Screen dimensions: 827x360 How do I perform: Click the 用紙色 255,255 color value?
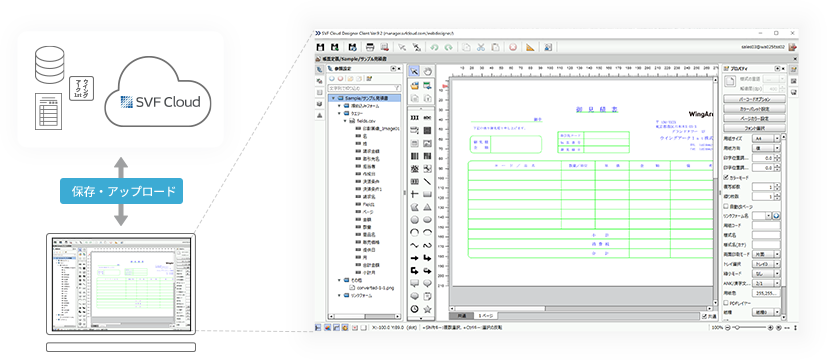point(766,293)
